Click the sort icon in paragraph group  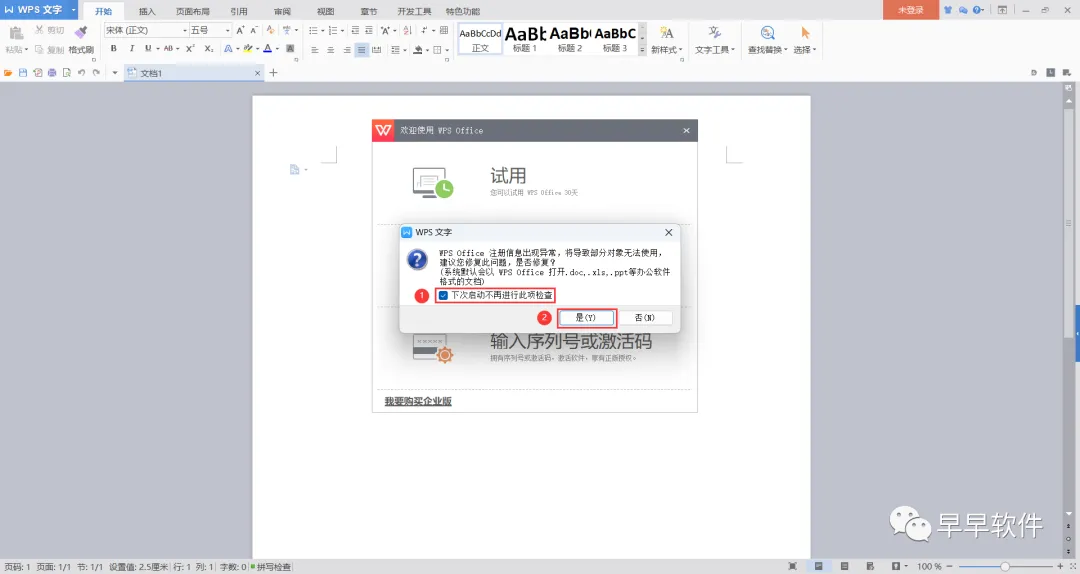click(407, 30)
